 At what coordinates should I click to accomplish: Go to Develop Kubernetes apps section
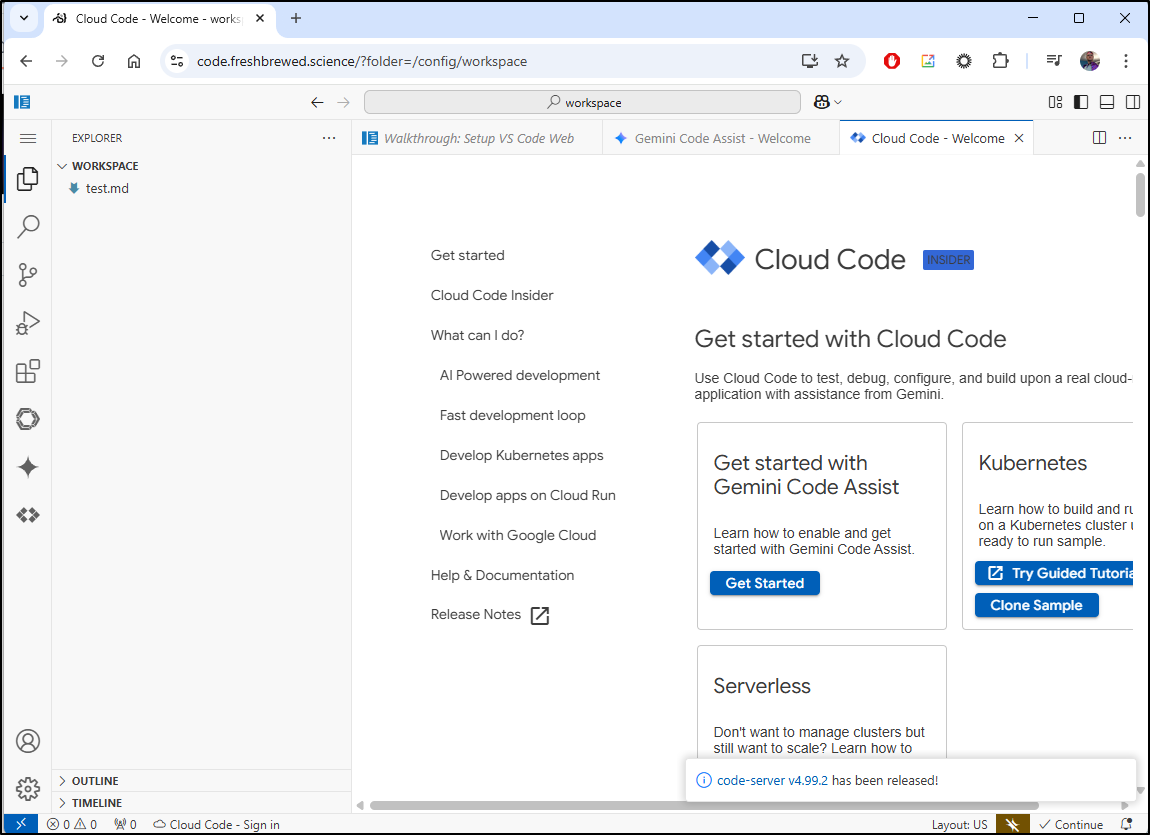[521, 455]
